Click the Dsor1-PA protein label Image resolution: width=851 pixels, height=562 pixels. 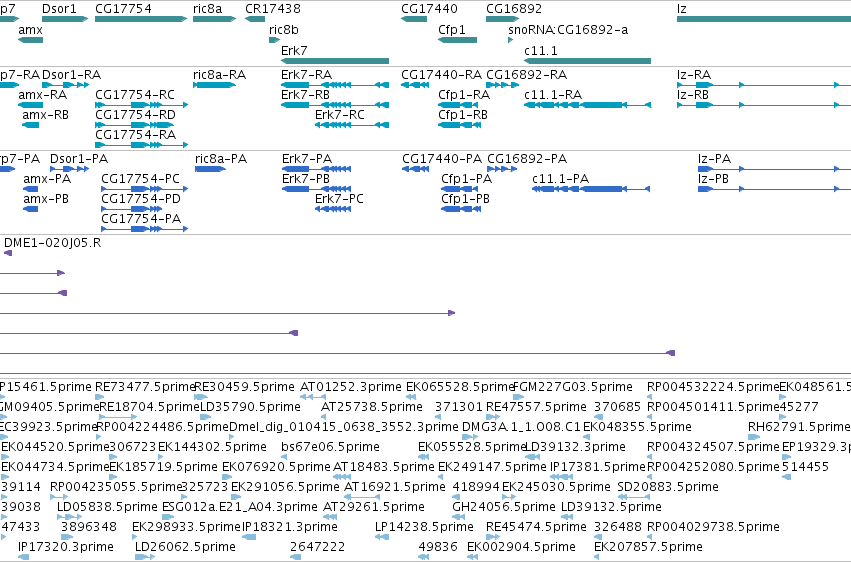(79, 159)
